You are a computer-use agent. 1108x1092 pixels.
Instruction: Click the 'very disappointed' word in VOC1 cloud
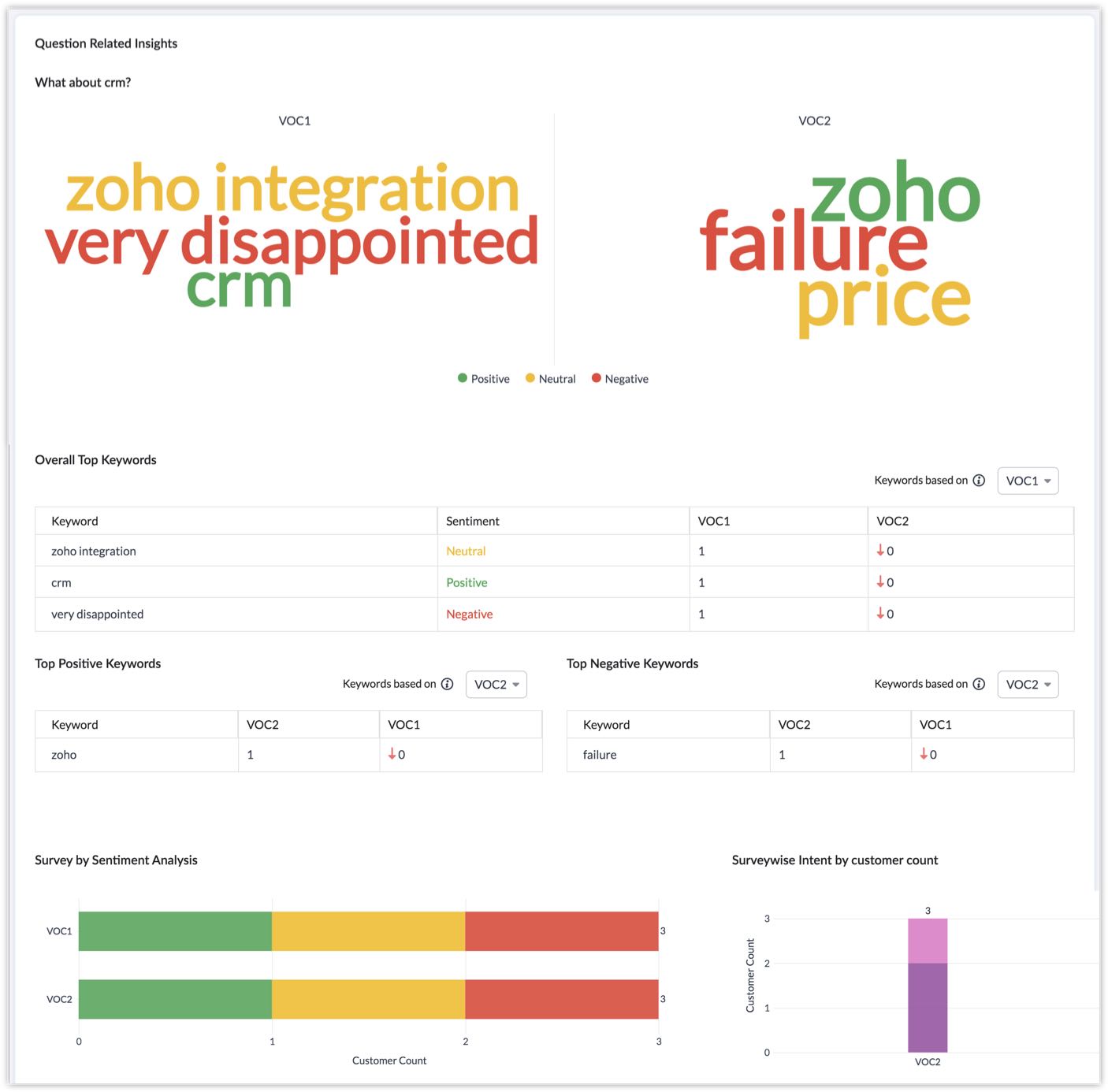[292, 243]
